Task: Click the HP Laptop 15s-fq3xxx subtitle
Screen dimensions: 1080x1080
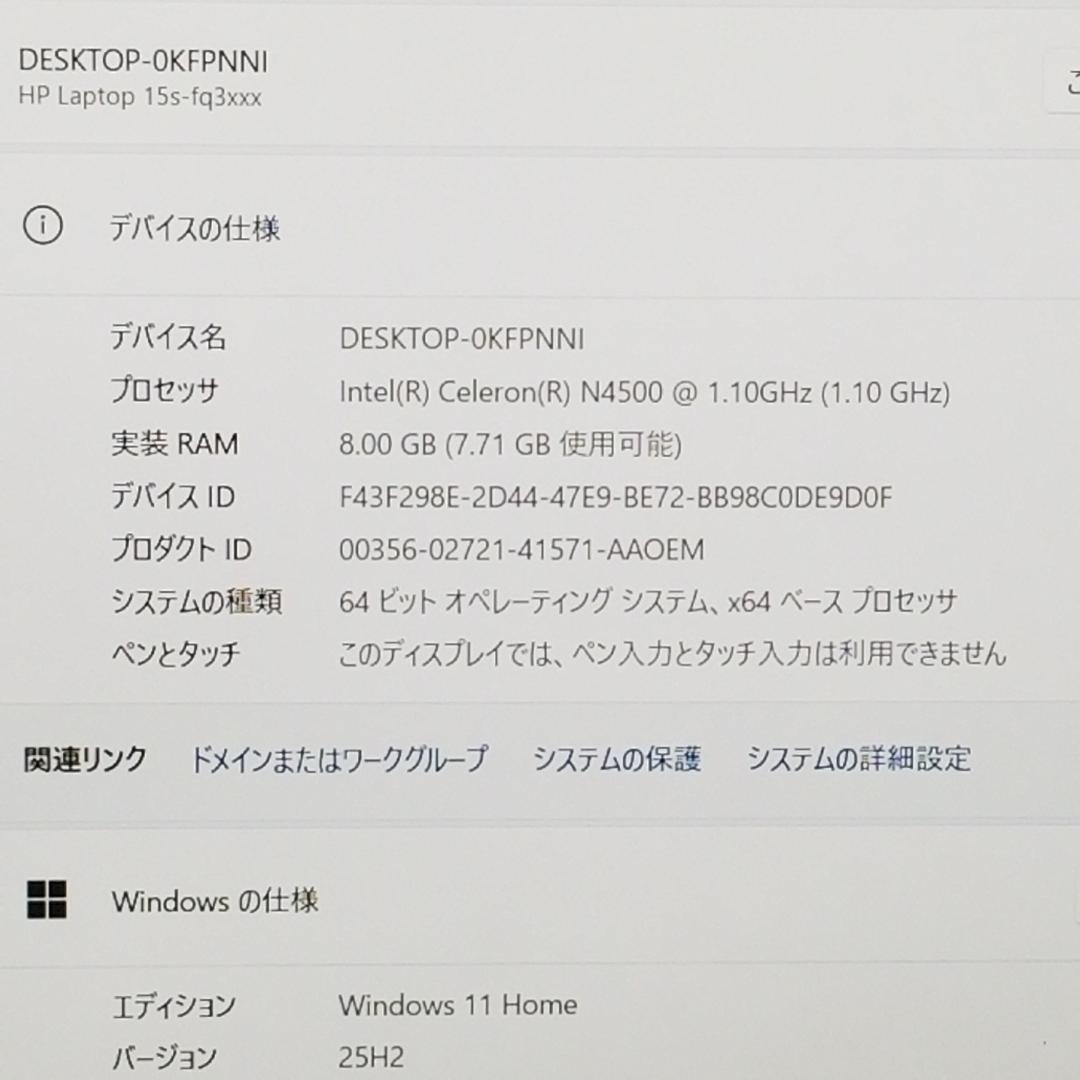Action: click(x=142, y=97)
